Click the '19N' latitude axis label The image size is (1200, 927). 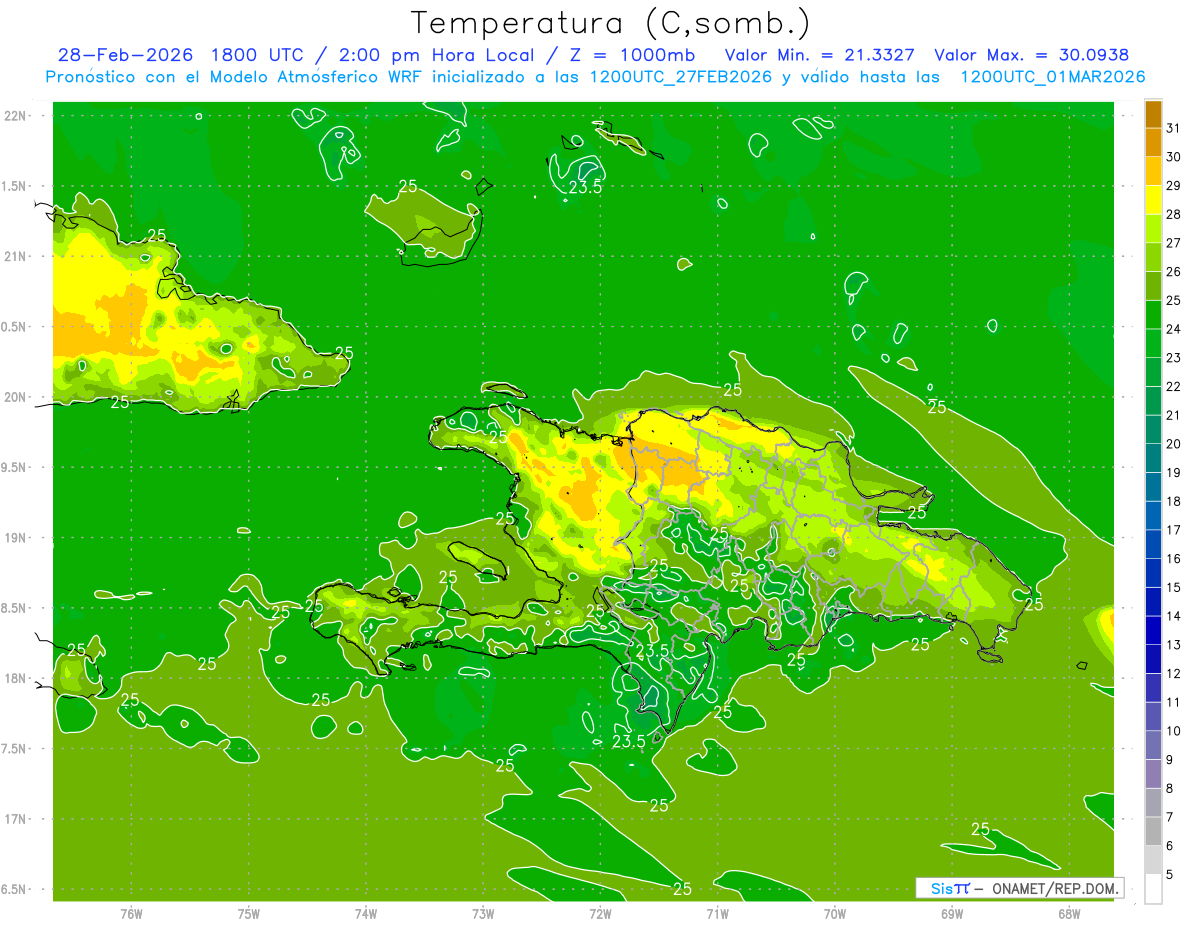(14, 537)
